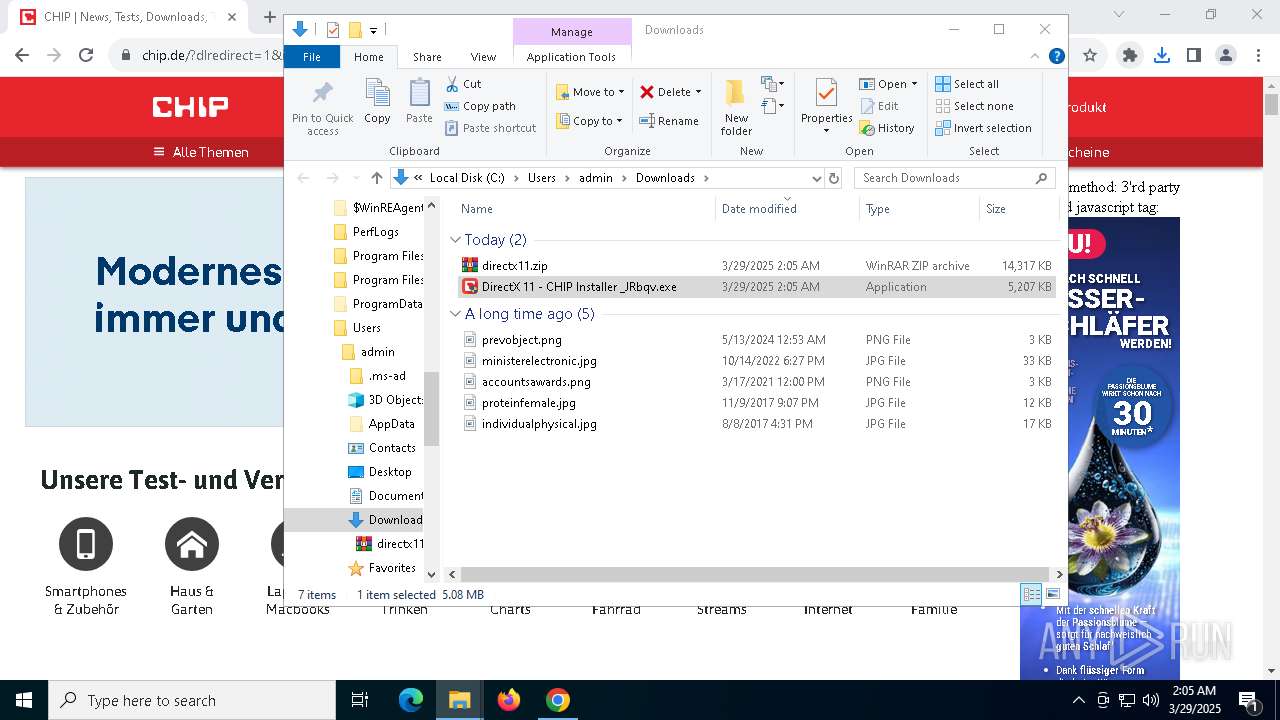Screen dimensions: 1280x720
Task: Open Properties of selected file
Action: (x=826, y=106)
